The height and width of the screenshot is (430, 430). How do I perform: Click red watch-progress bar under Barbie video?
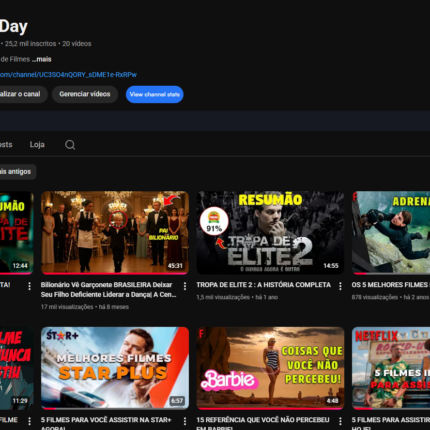coord(270,409)
